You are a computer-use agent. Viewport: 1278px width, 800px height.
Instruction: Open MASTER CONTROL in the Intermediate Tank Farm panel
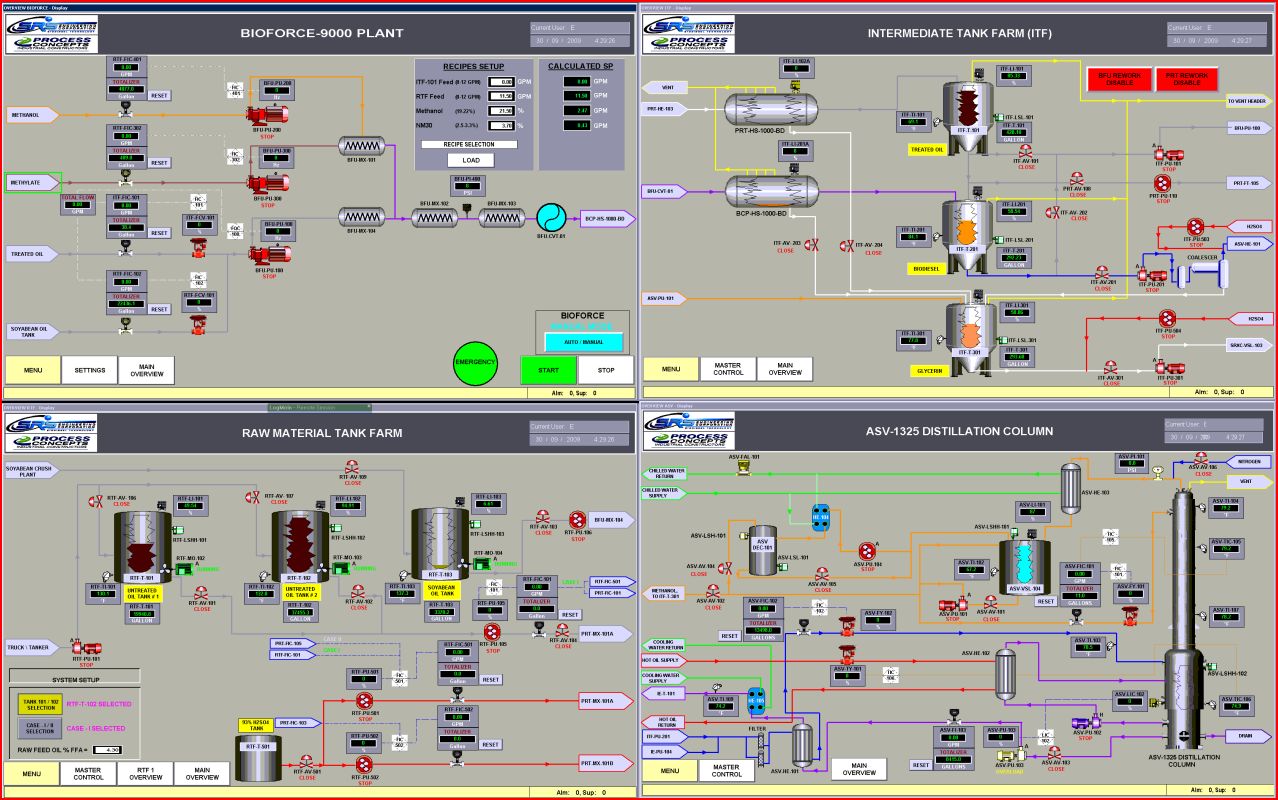(727, 370)
